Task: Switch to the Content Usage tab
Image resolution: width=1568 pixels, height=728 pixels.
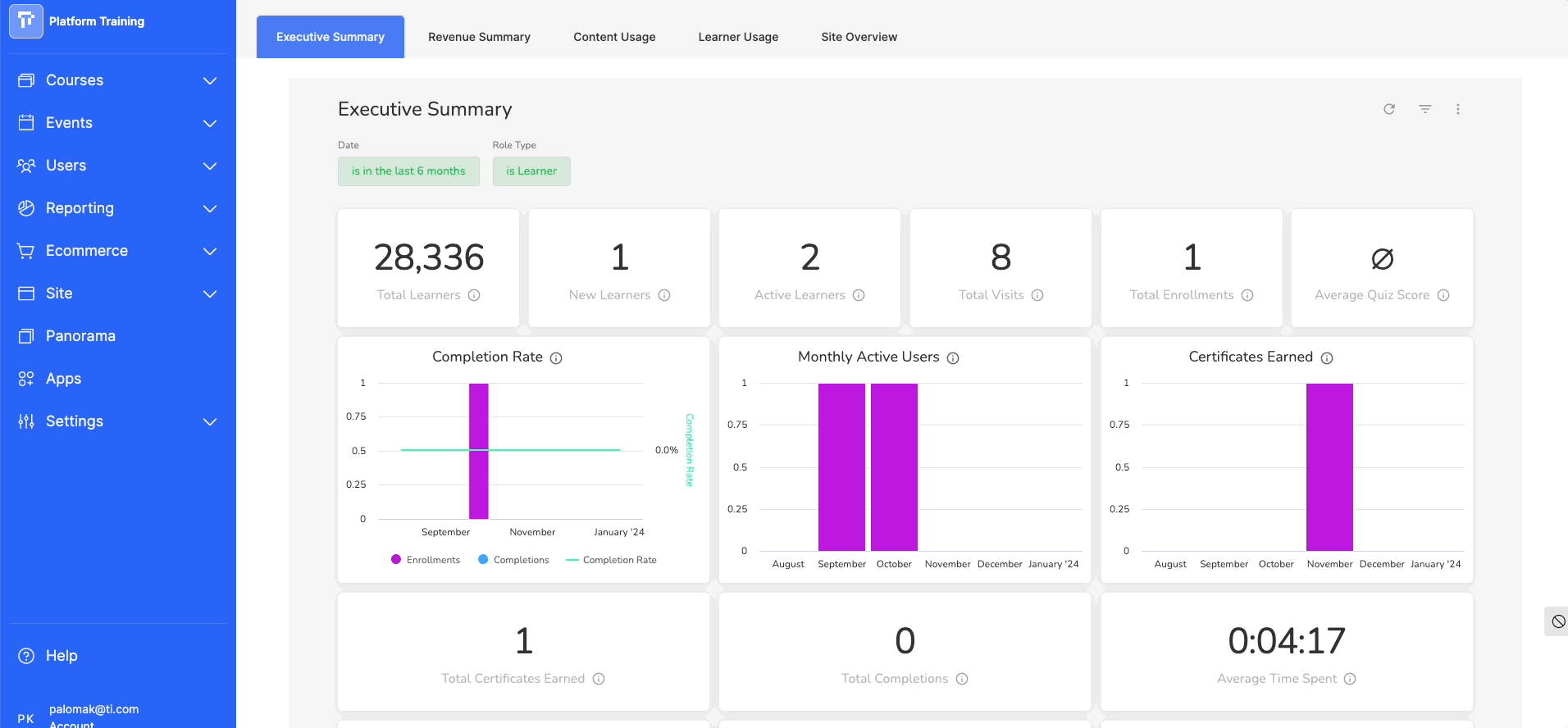Action: 614,37
